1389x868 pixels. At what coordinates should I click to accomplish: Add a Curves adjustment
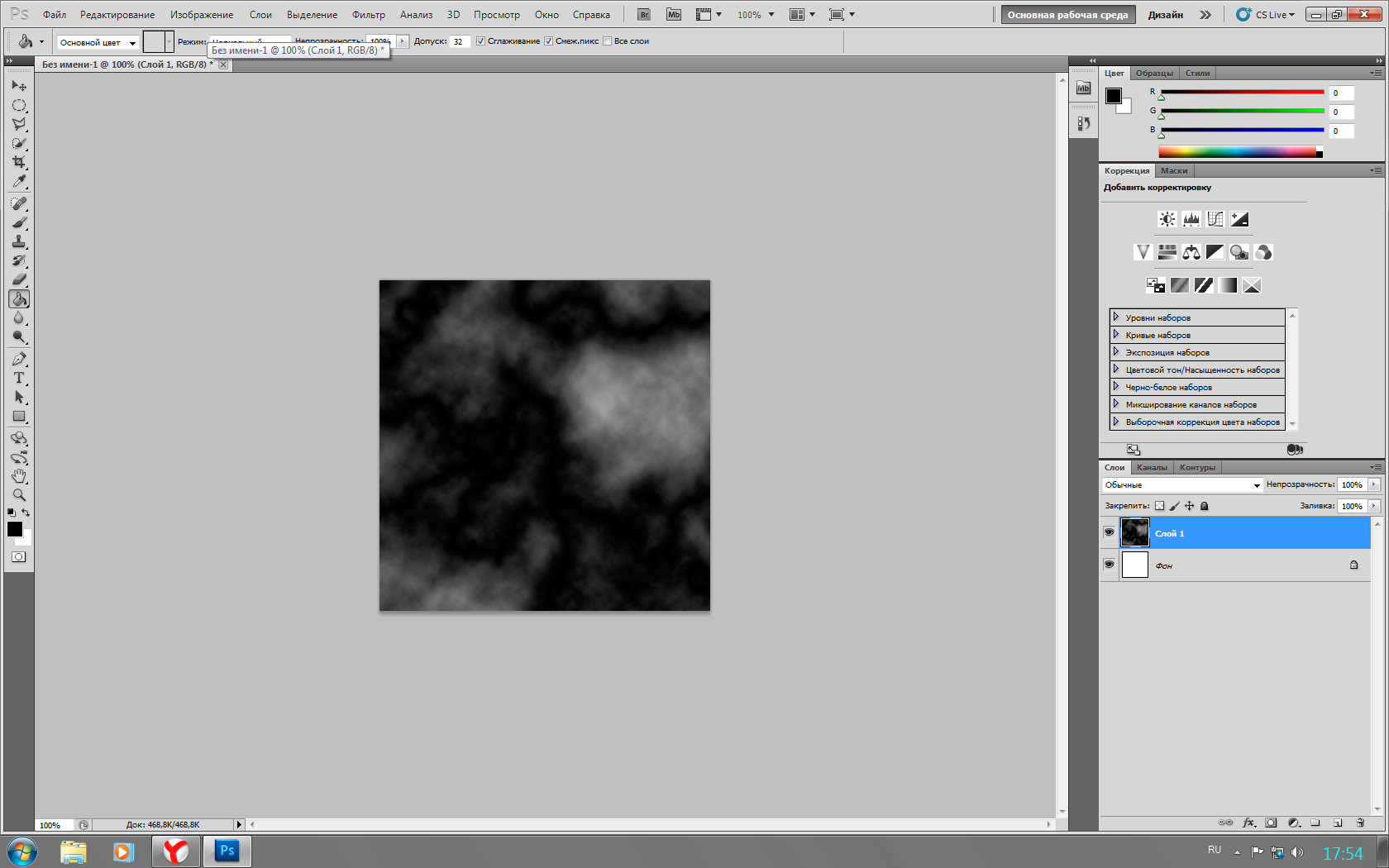(x=1215, y=219)
